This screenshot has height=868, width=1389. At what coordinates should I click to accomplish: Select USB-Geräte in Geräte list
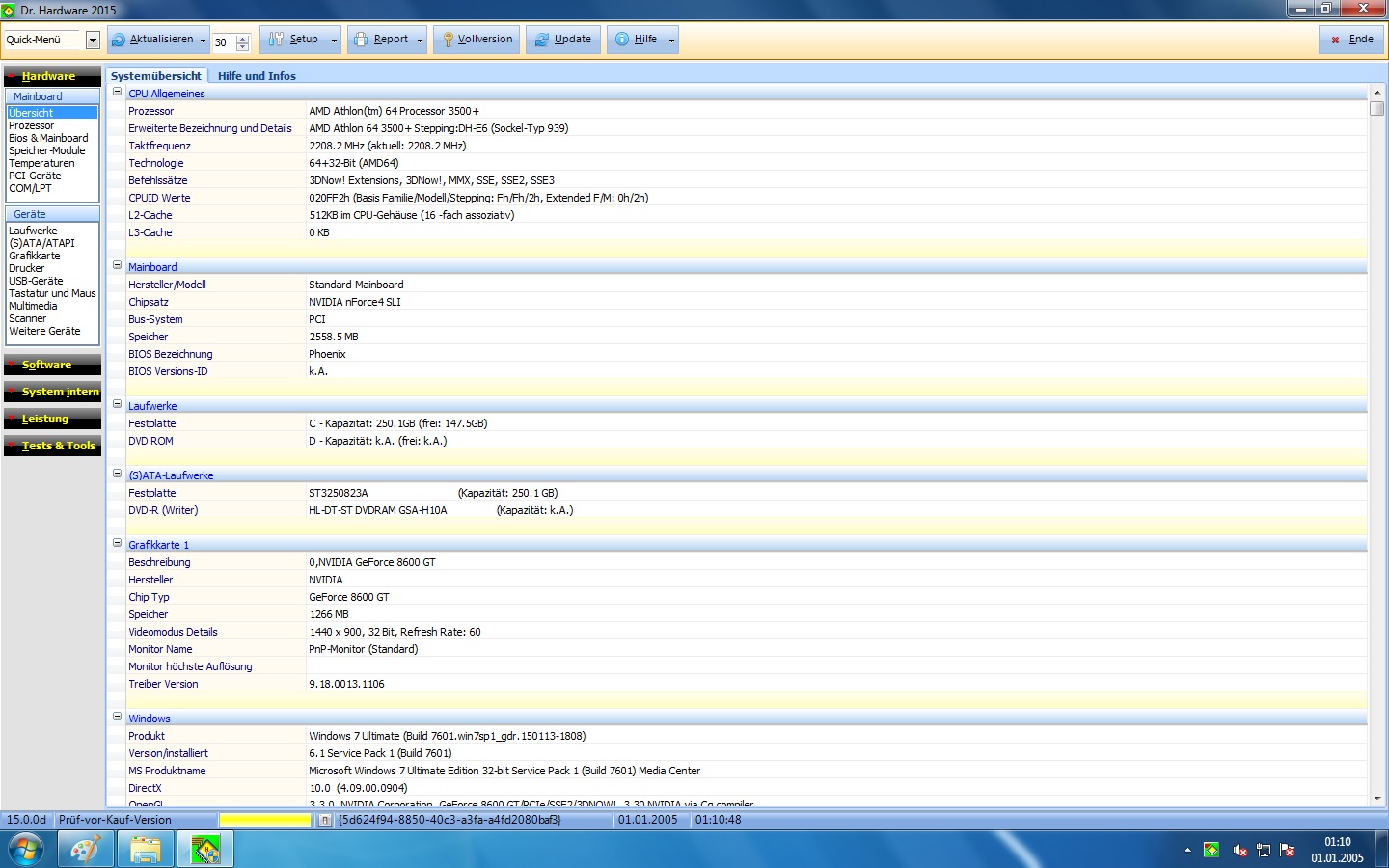tap(36, 281)
